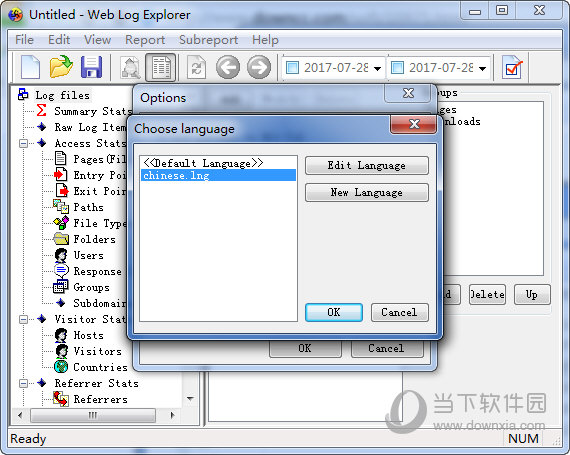Click the Exit Points page icon

[62, 190]
